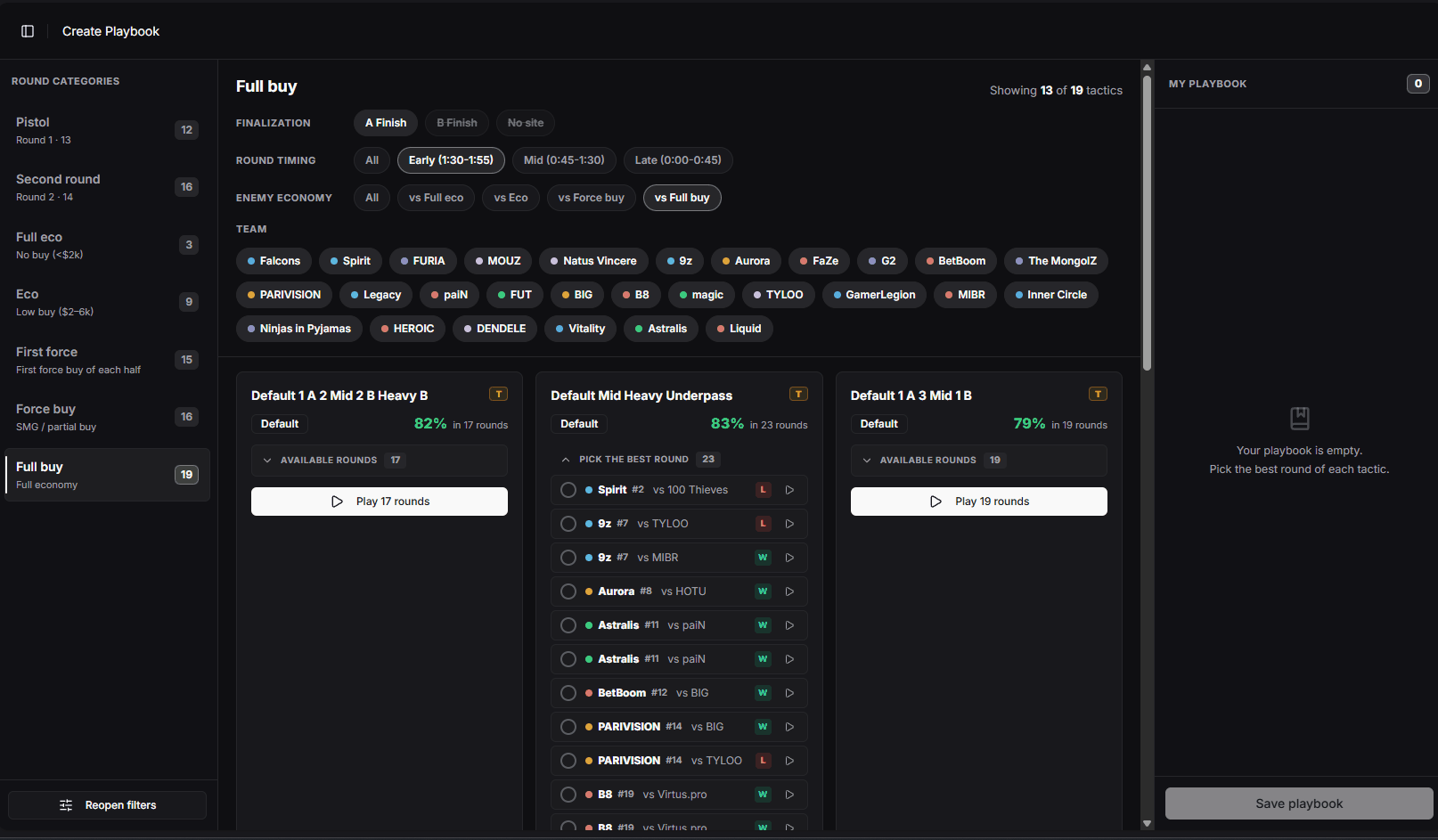Image resolution: width=1438 pixels, height=840 pixels.
Task: Select the 9z vs MIBR round
Action: point(568,558)
